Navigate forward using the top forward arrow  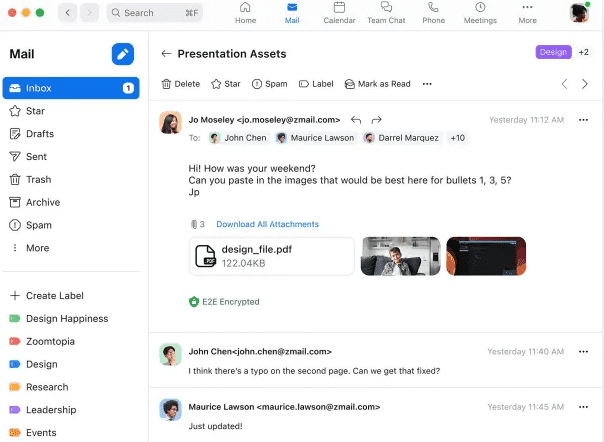click(x=89, y=13)
